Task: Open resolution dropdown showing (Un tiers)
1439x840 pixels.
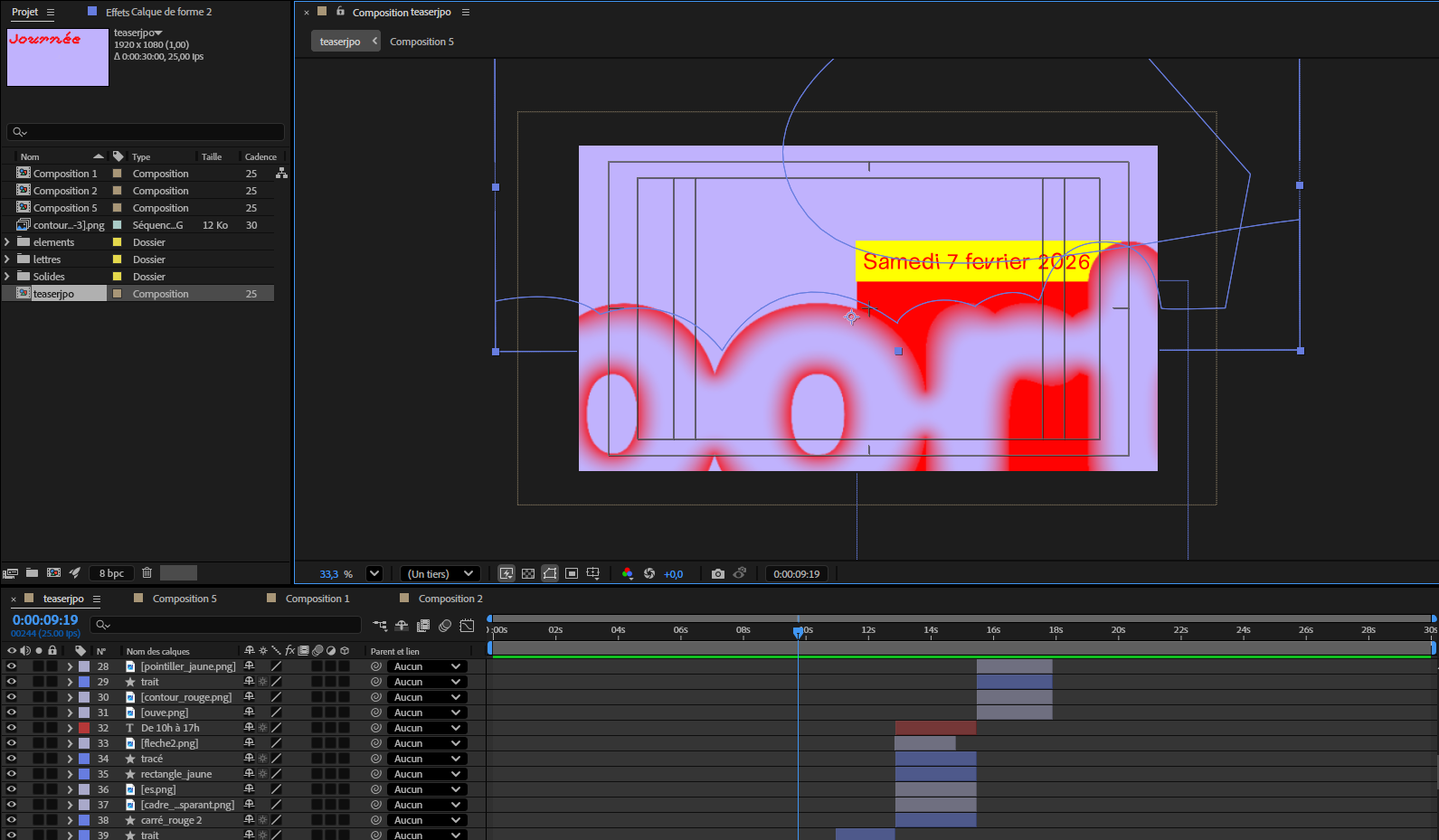Action: pos(440,573)
